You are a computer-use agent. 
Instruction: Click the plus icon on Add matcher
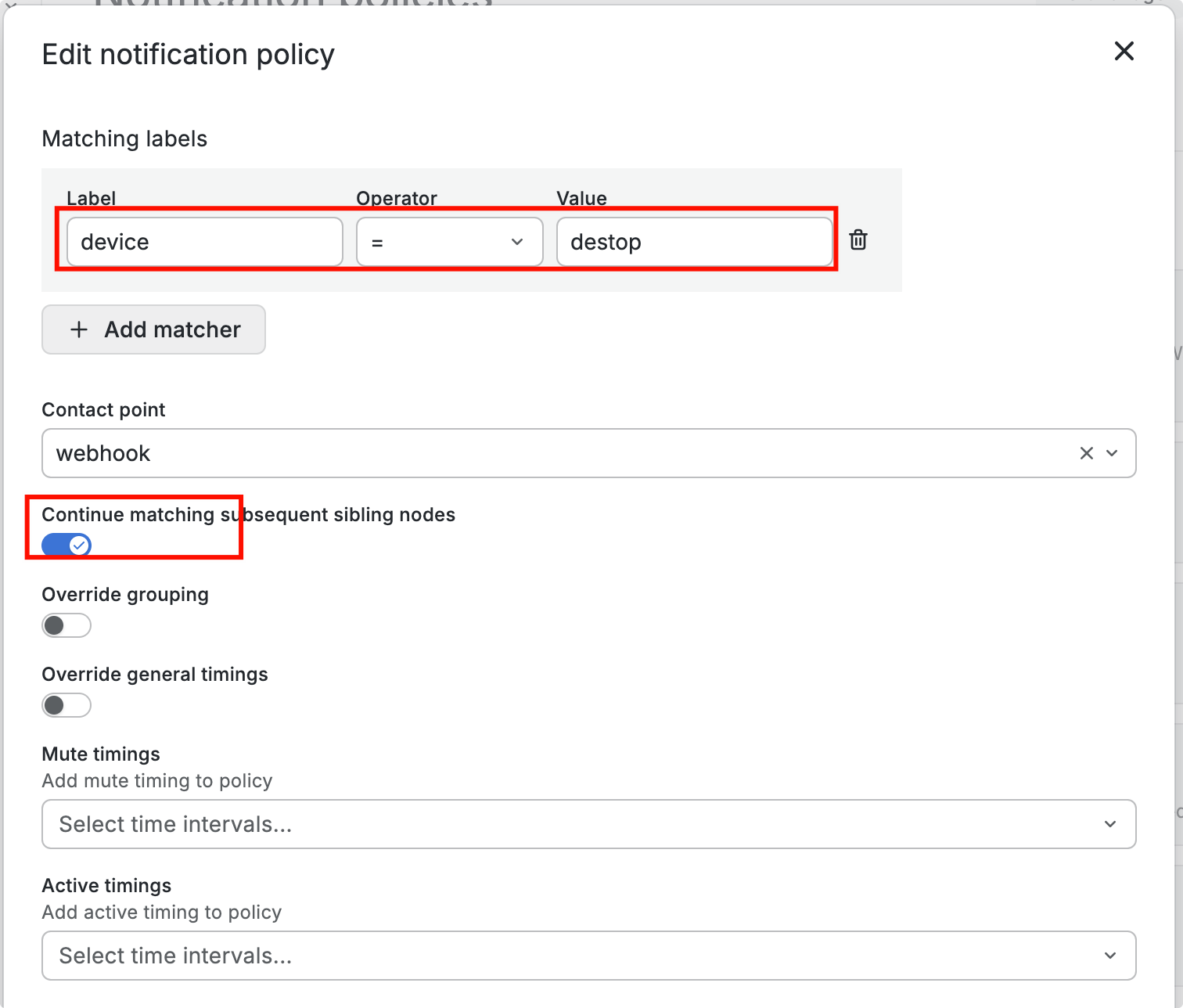[x=79, y=329]
